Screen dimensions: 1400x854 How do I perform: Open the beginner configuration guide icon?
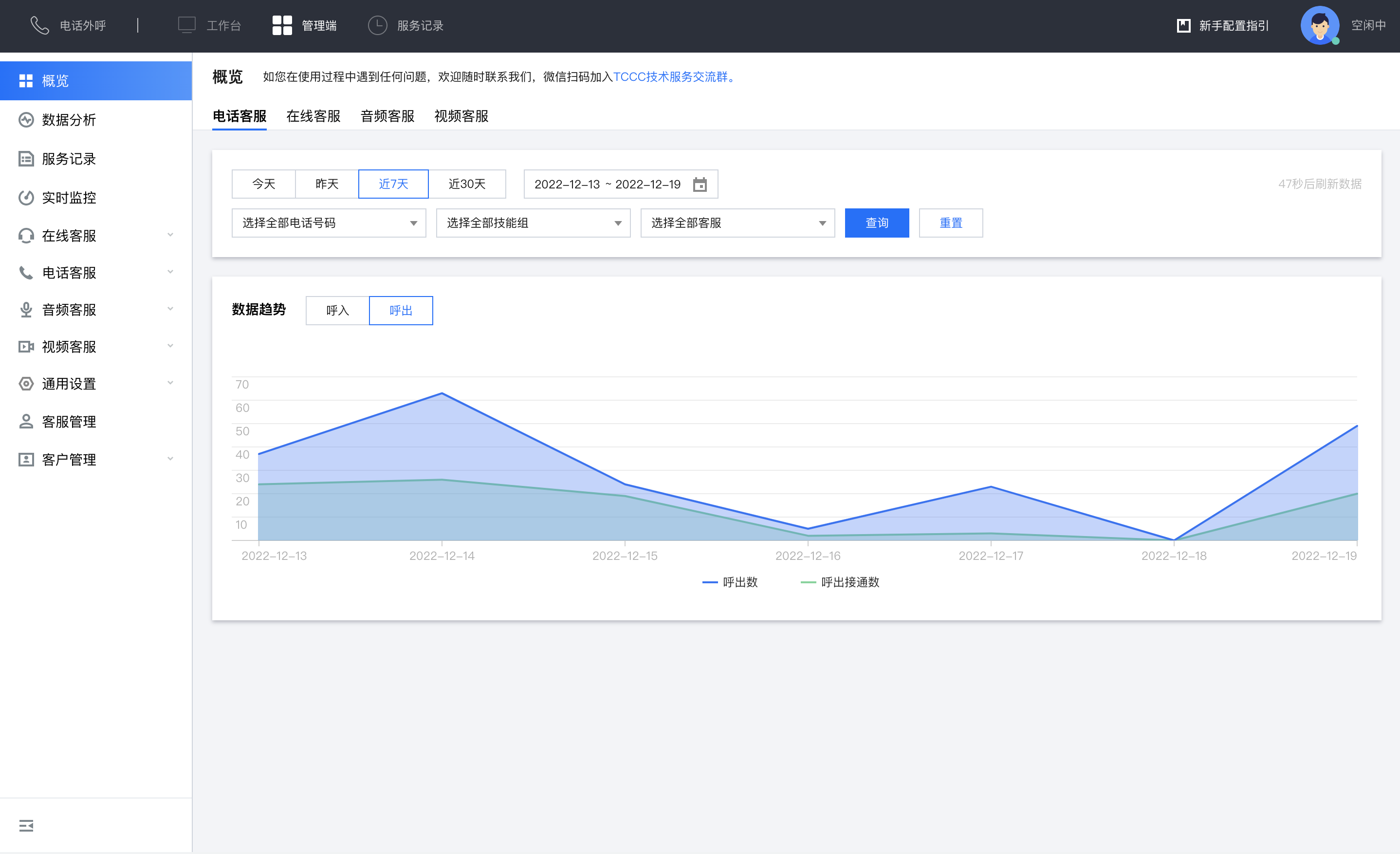(1183, 26)
